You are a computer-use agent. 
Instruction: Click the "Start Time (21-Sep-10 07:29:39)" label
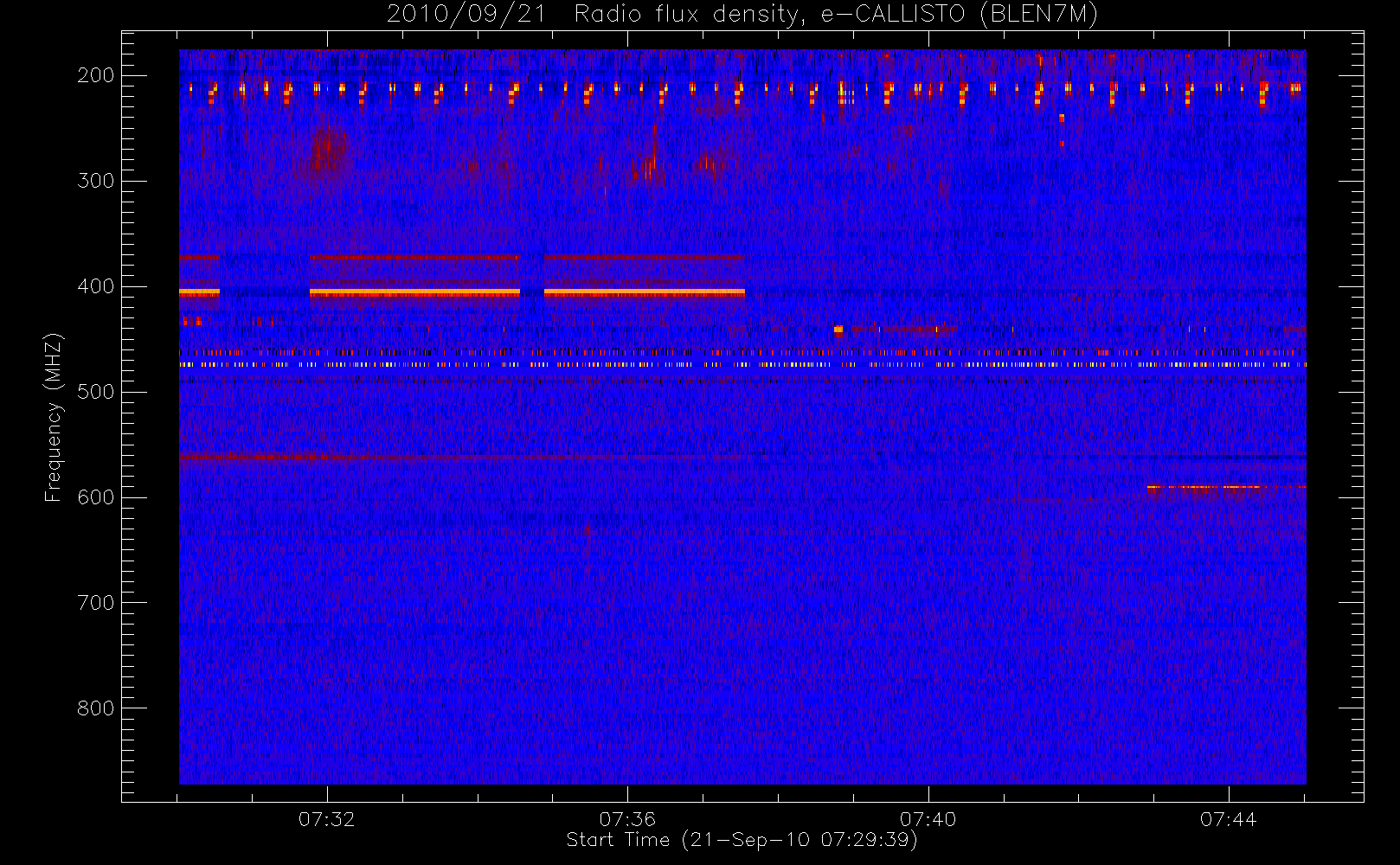tap(742, 840)
